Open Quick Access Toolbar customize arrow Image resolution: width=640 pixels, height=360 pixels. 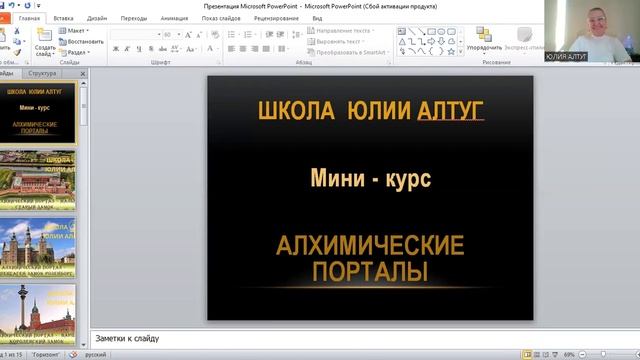click(38, 6)
